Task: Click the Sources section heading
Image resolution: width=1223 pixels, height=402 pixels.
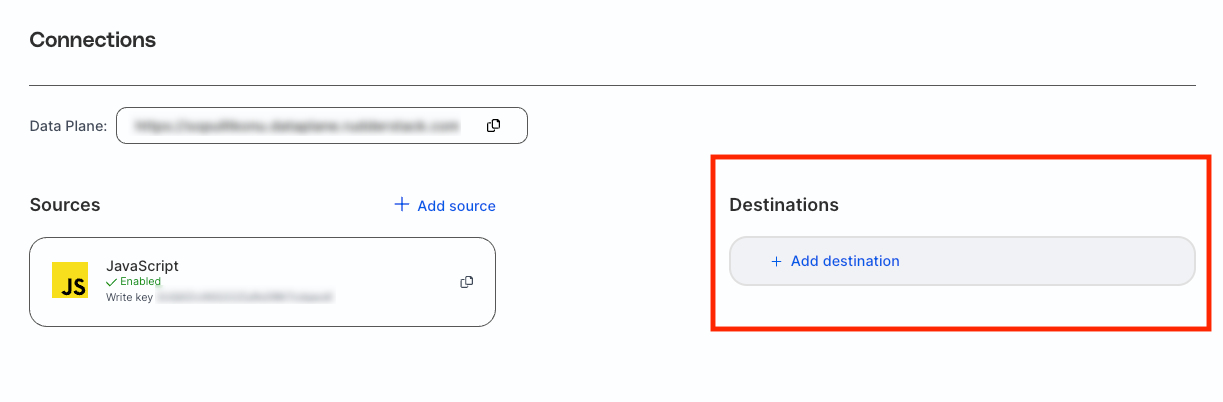Action: (65, 205)
